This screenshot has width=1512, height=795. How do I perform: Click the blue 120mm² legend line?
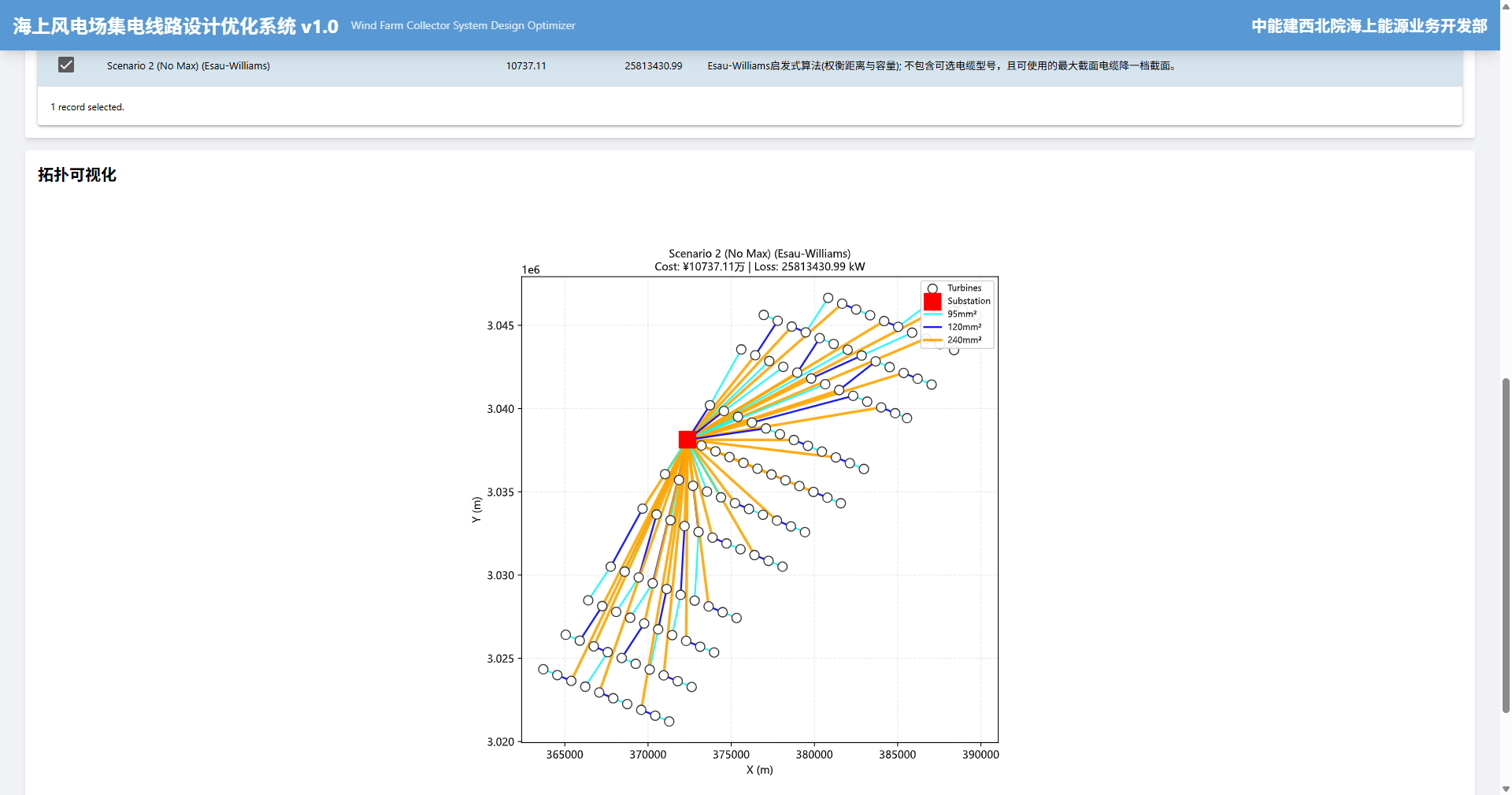[932, 327]
